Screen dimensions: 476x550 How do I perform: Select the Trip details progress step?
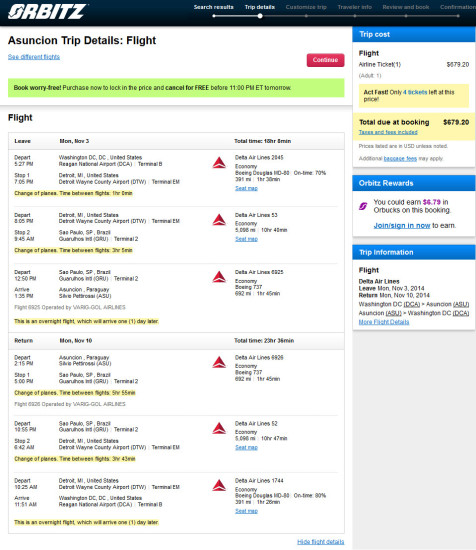260,7
